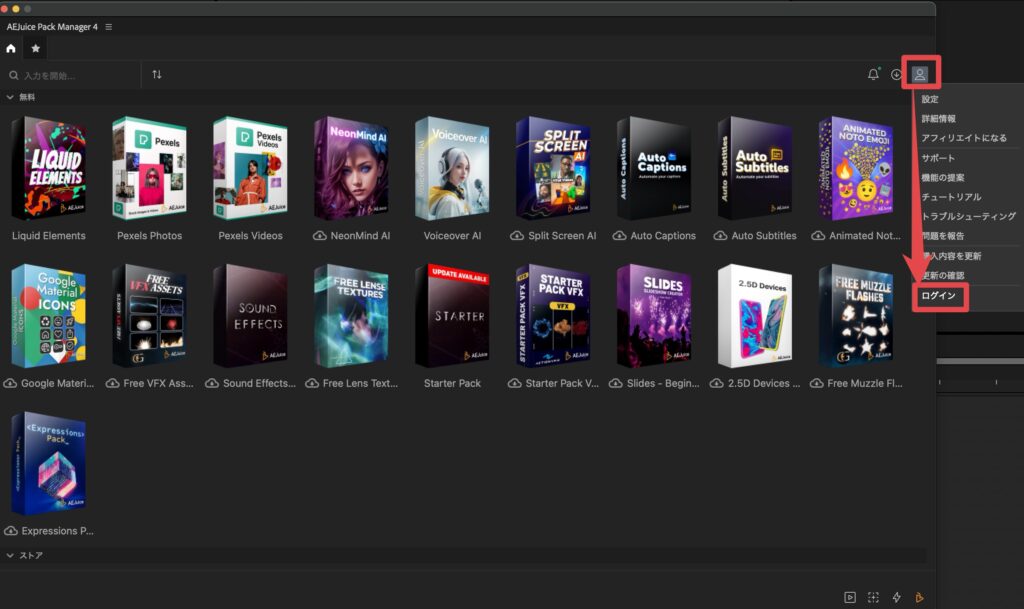Open the Favorites star tab
Screen dimensions: 1024x609
click(36, 48)
